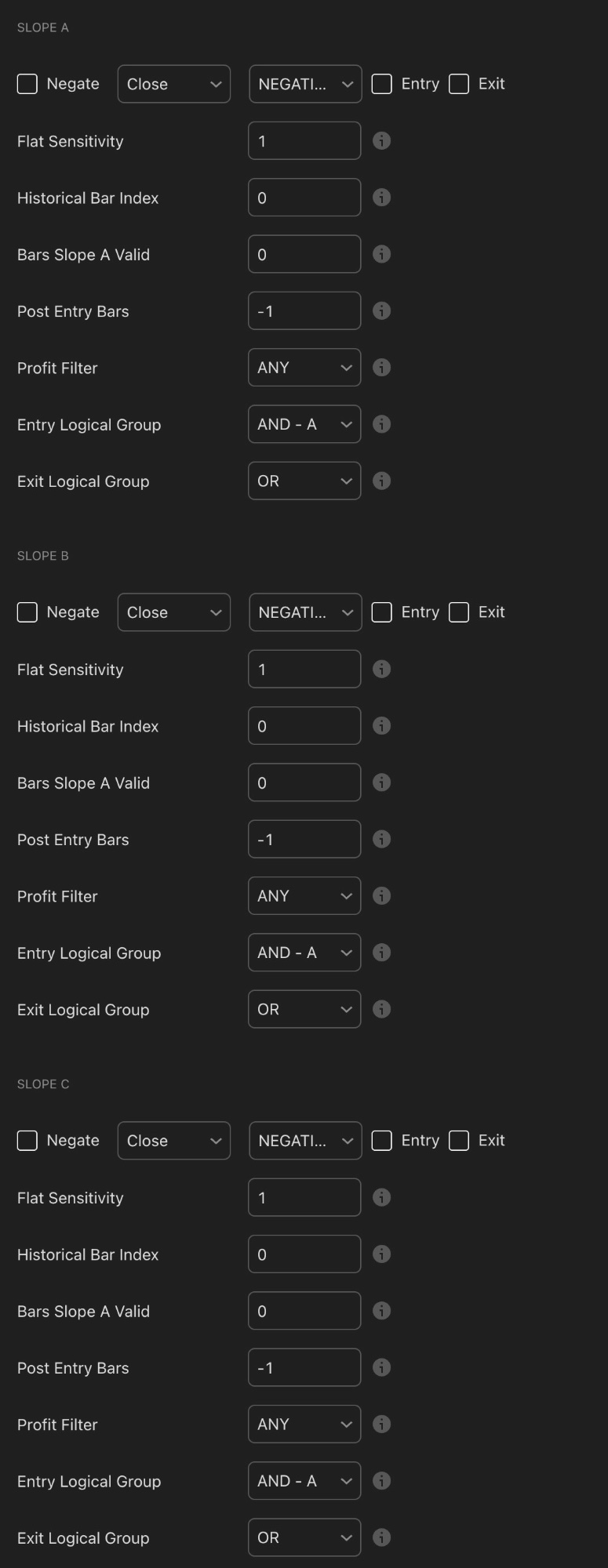Click the info icon next to Slope C Flat Sensitivity

pos(381,1197)
